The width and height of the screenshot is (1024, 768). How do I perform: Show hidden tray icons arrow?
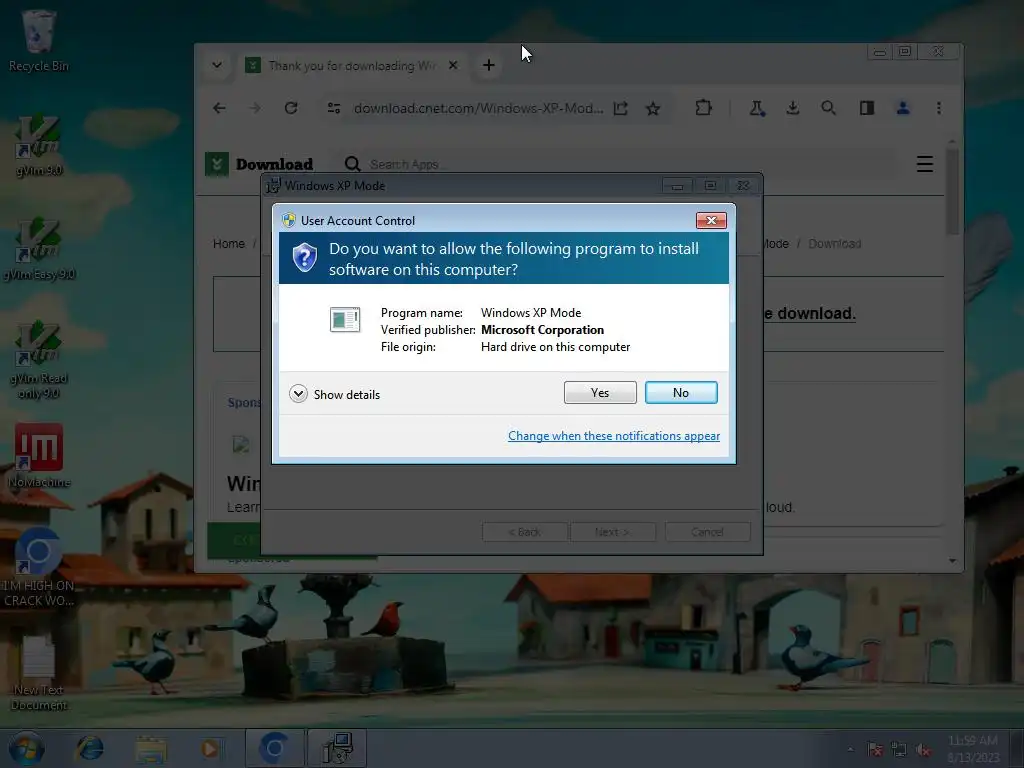point(850,749)
